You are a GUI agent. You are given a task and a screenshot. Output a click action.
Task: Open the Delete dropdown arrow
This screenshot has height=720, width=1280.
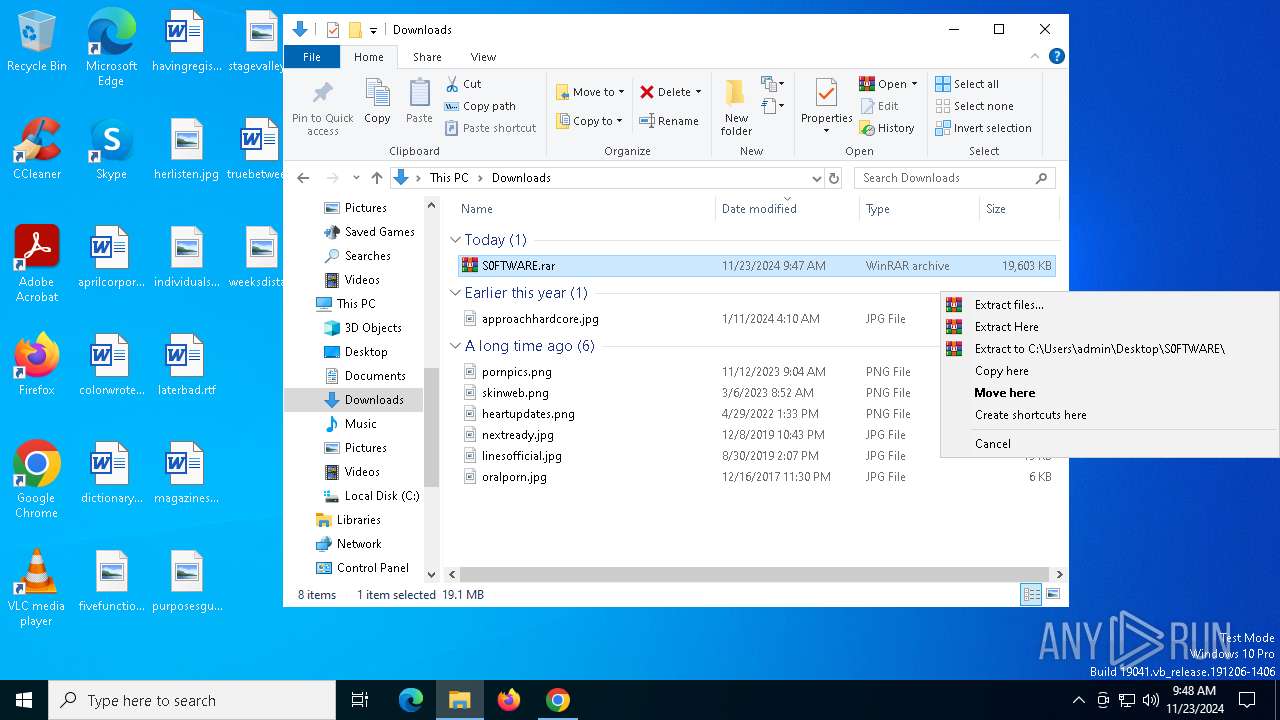pyautogui.click(x=698, y=92)
